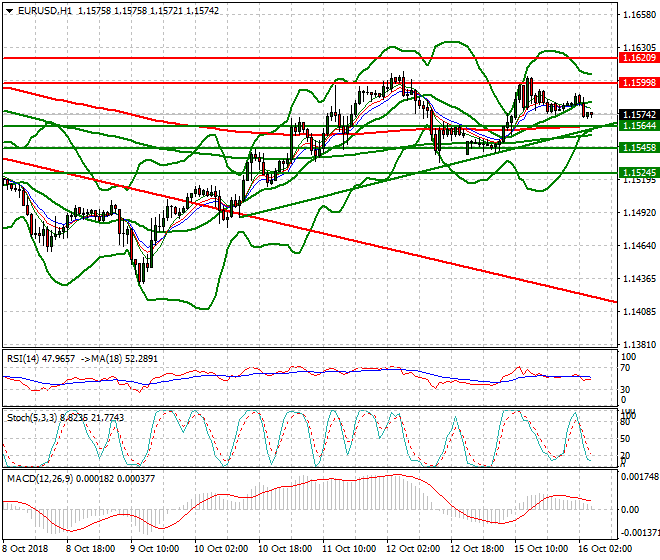Viewport: 660px width, 560px height.
Task: Click the 8 Oct 18:00 time axis label
Action: [90, 549]
